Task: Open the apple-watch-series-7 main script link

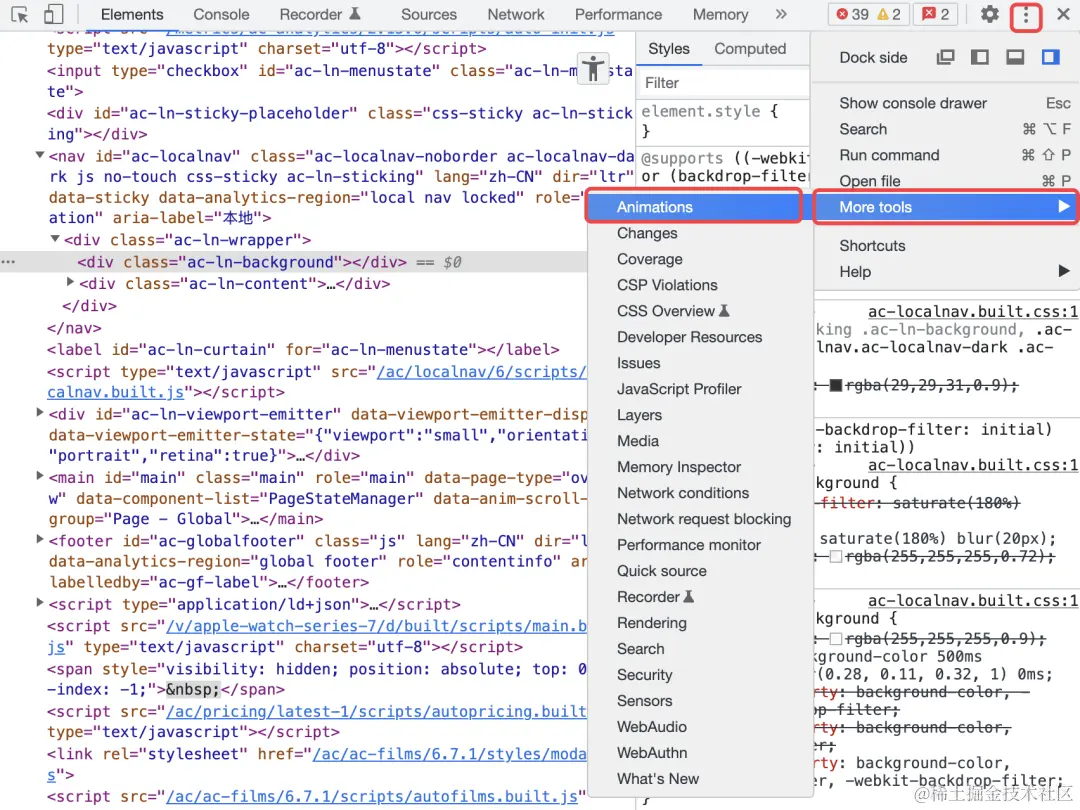Action: click(376, 626)
